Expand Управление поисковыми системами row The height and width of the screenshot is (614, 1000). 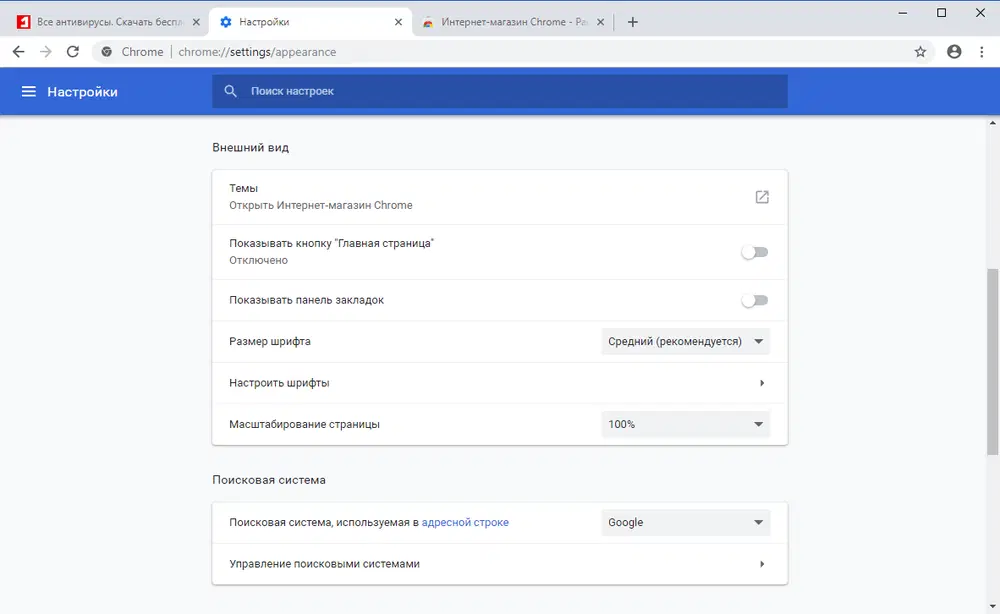click(x=762, y=564)
